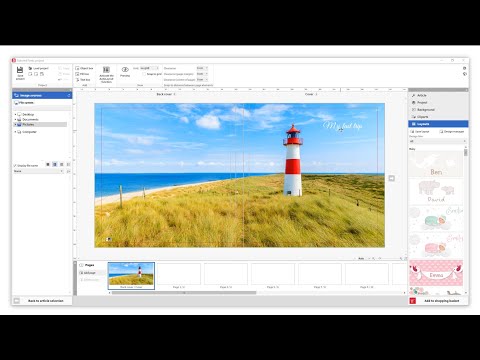Click the Image sources panel header
The height and width of the screenshot is (360, 480).
pyautogui.click(x=42, y=95)
